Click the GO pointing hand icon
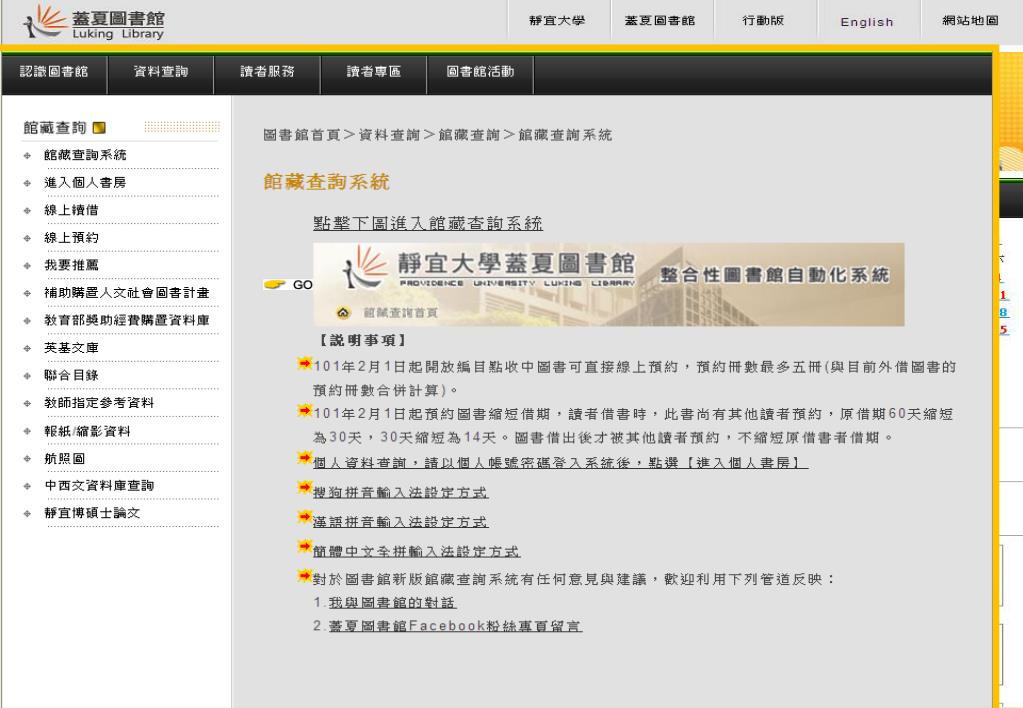 tap(275, 285)
